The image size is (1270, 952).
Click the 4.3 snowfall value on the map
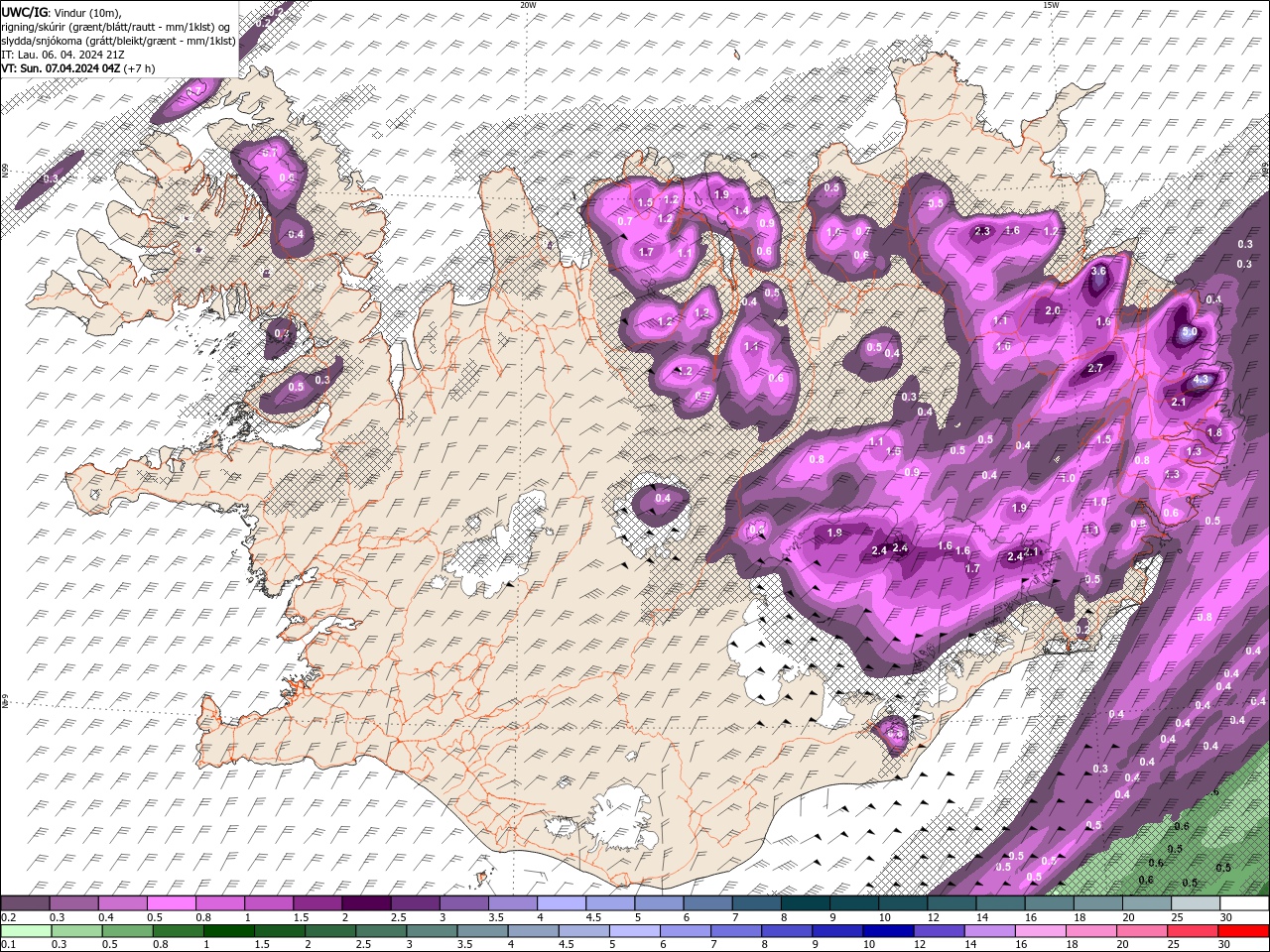[1202, 379]
